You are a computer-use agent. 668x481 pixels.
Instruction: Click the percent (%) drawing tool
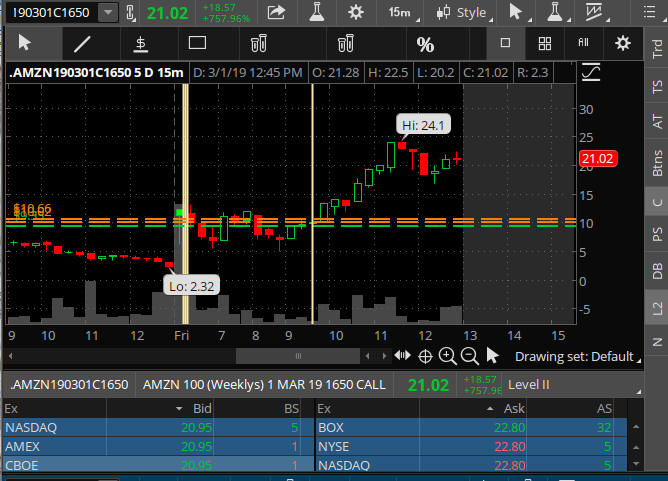point(425,44)
